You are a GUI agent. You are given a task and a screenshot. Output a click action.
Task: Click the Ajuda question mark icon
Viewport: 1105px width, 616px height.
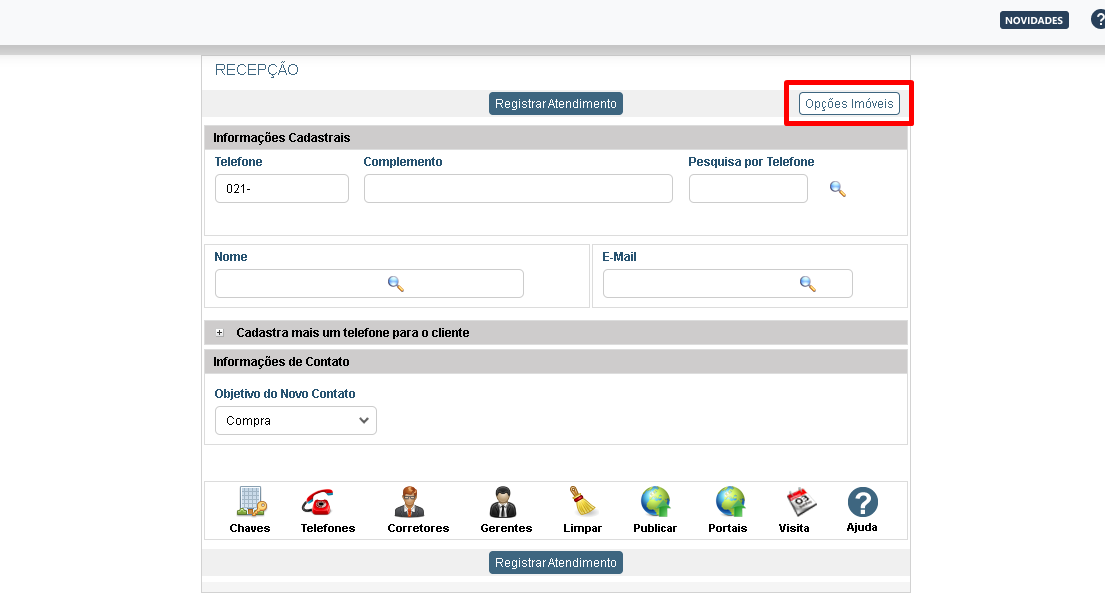click(x=862, y=502)
